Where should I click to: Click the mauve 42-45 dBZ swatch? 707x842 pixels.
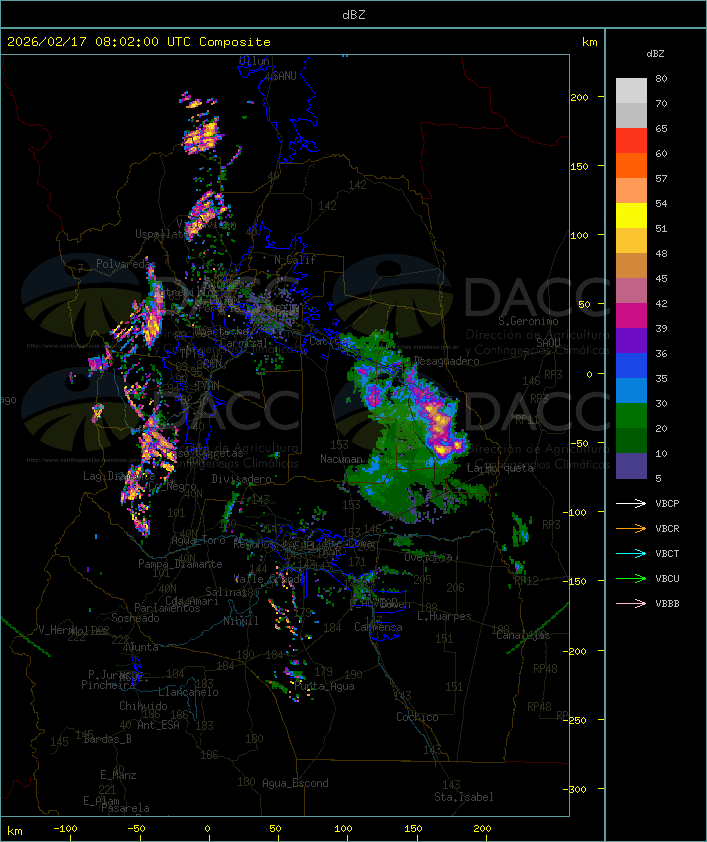pyautogui.click(x=631, y=291)
